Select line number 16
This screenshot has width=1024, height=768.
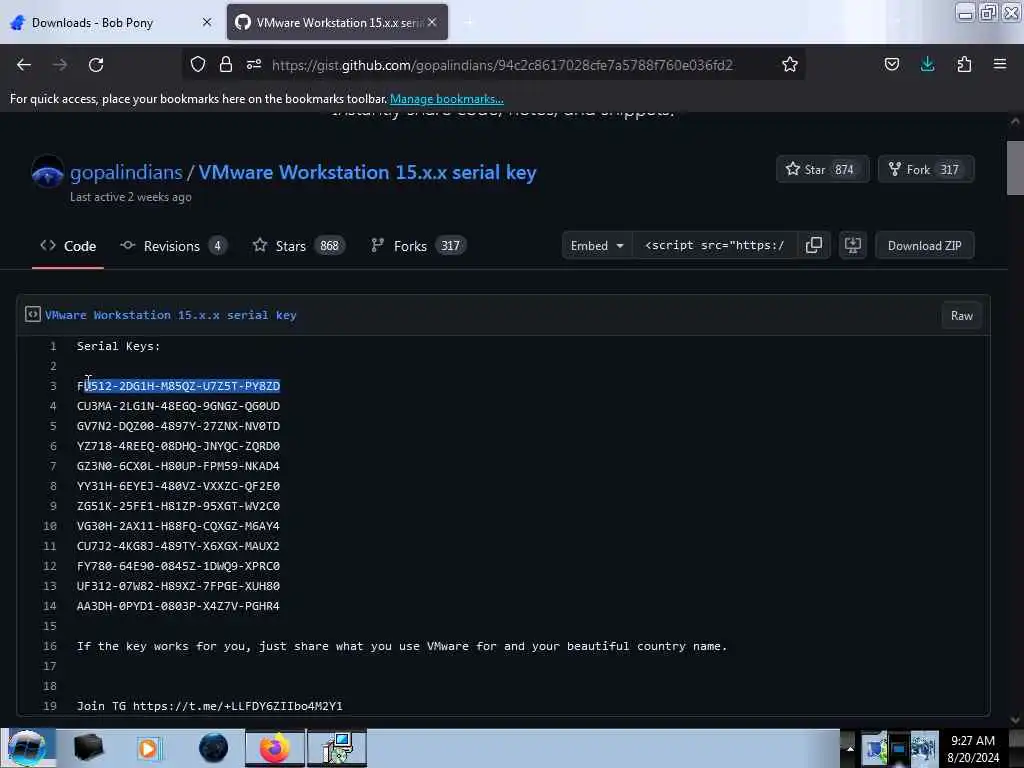click(50, 646)
